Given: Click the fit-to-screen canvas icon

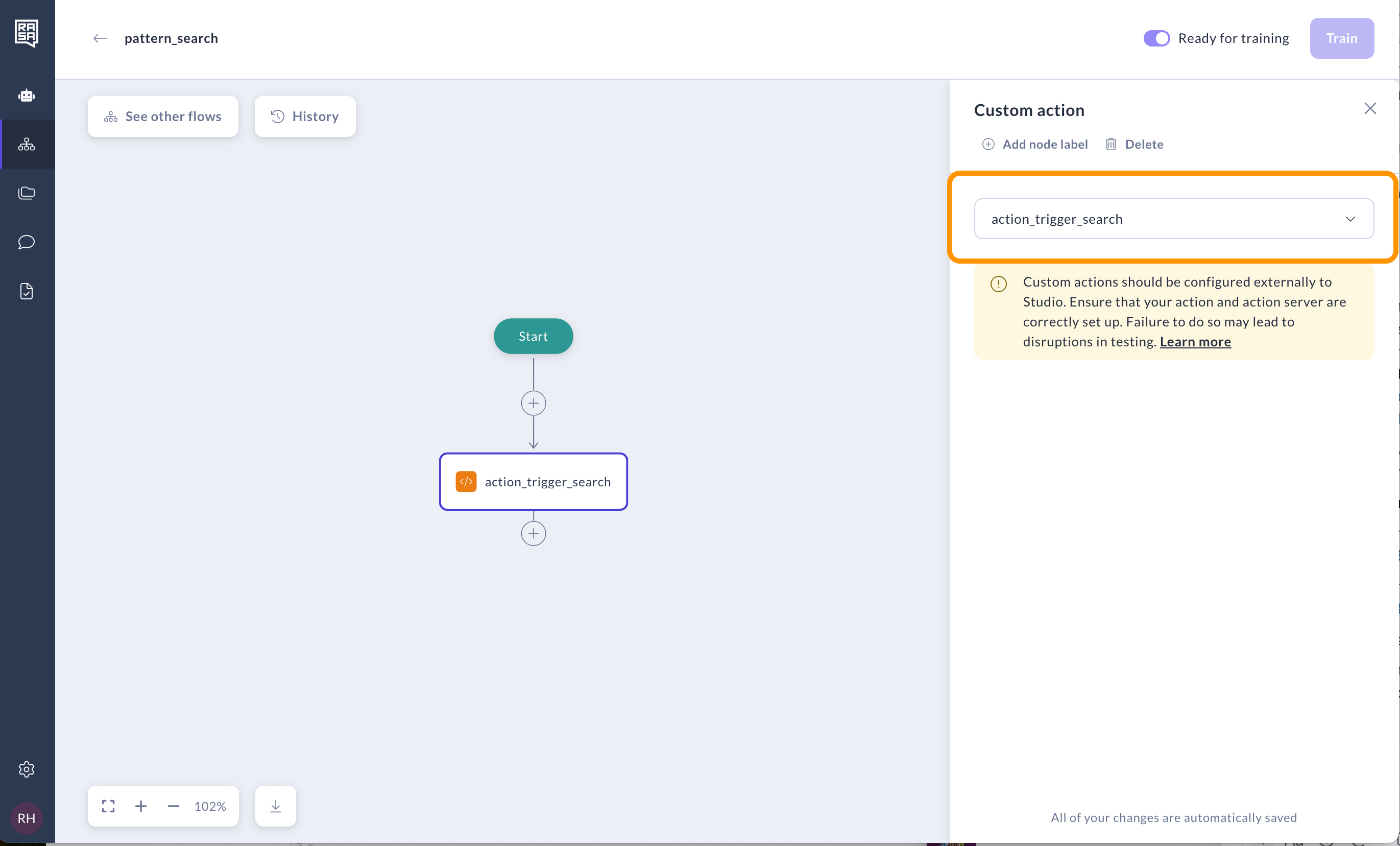Looking at the screenshot, I should coord(108,806).
